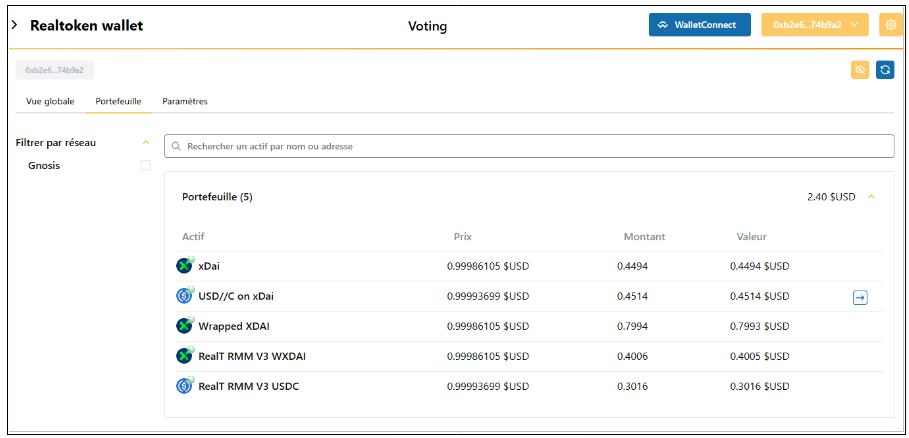Expand the sidebar with the top-left chevron
909x438 pixels.
(14, 25)
